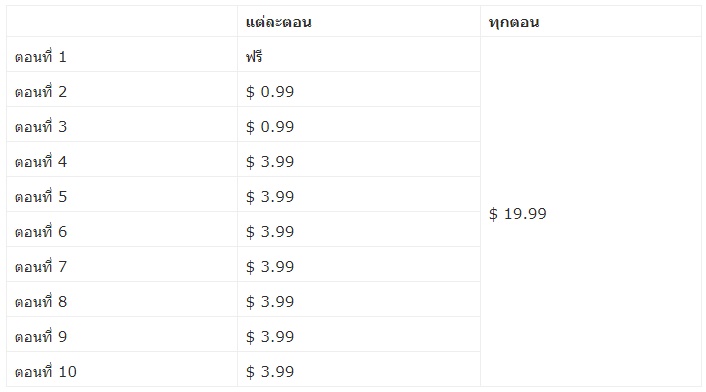The width and height of the screenshot is (706, 392).
Task: Click the $ 3.99 price for ตอนที่ 4
Action: 270,162
